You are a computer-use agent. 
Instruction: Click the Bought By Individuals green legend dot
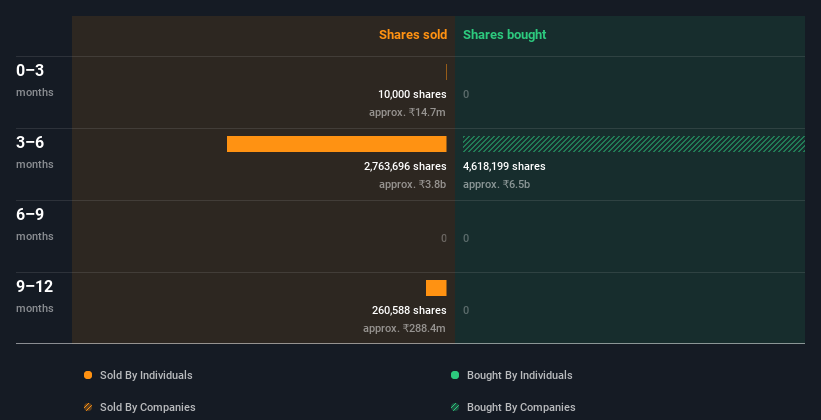pos(455,375)
